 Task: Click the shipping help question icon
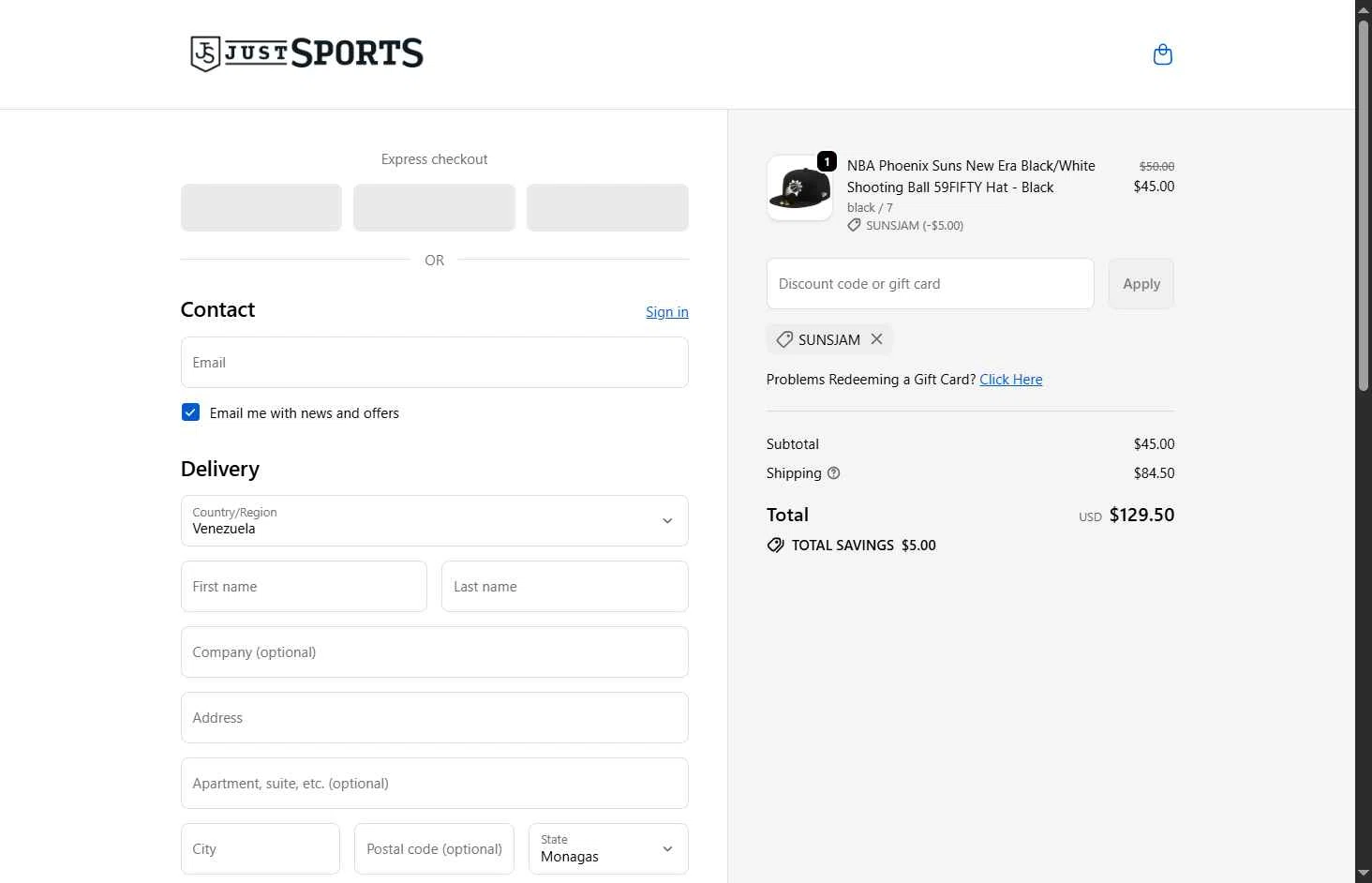click(x=833, y=473)
